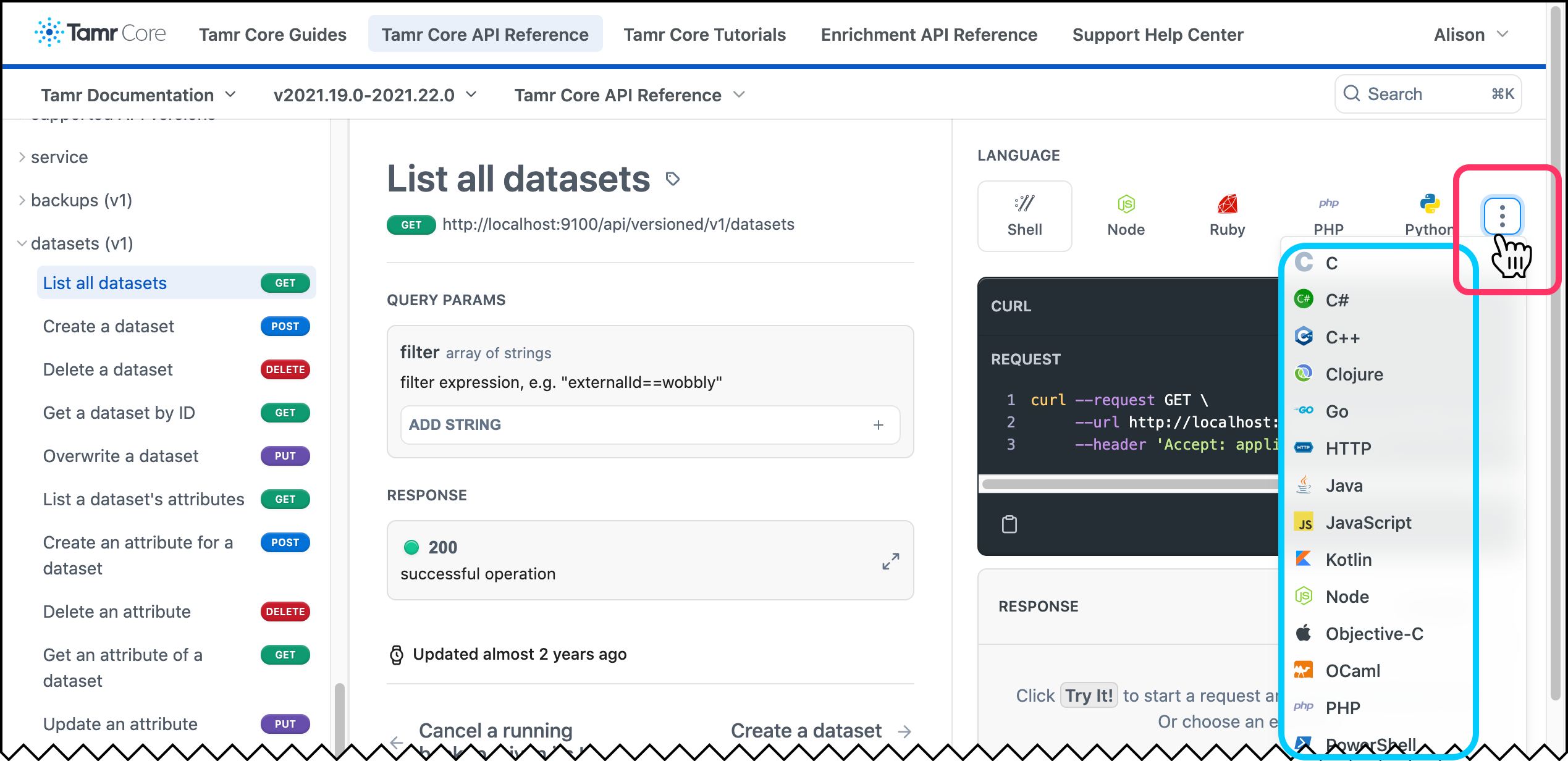Go to next page Create a dataset
The image size is (1568, 761).
coord(820,731)
